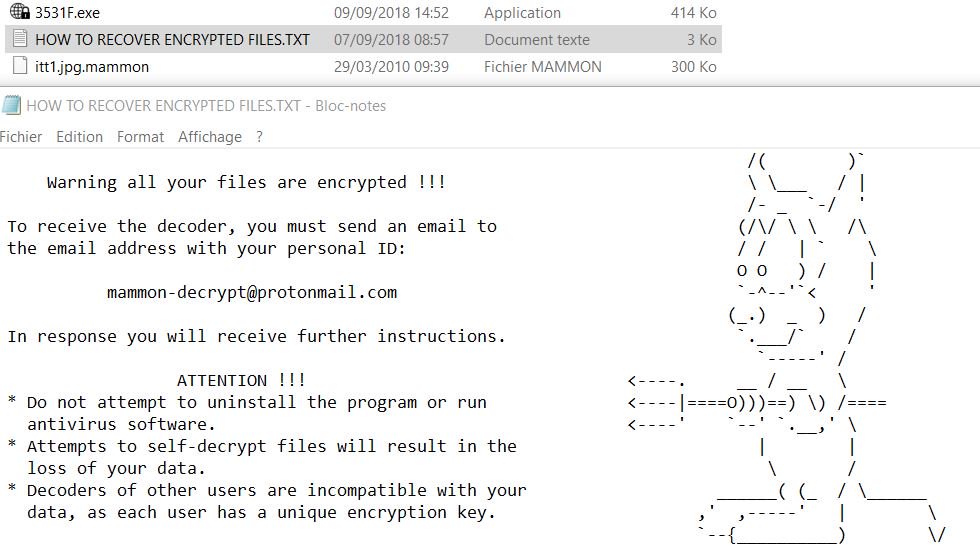Click the itt1.jpg.mammon file icon
The width and height of the screenshot is (980, 560).
pyautogui.click(x=20, y=67)
